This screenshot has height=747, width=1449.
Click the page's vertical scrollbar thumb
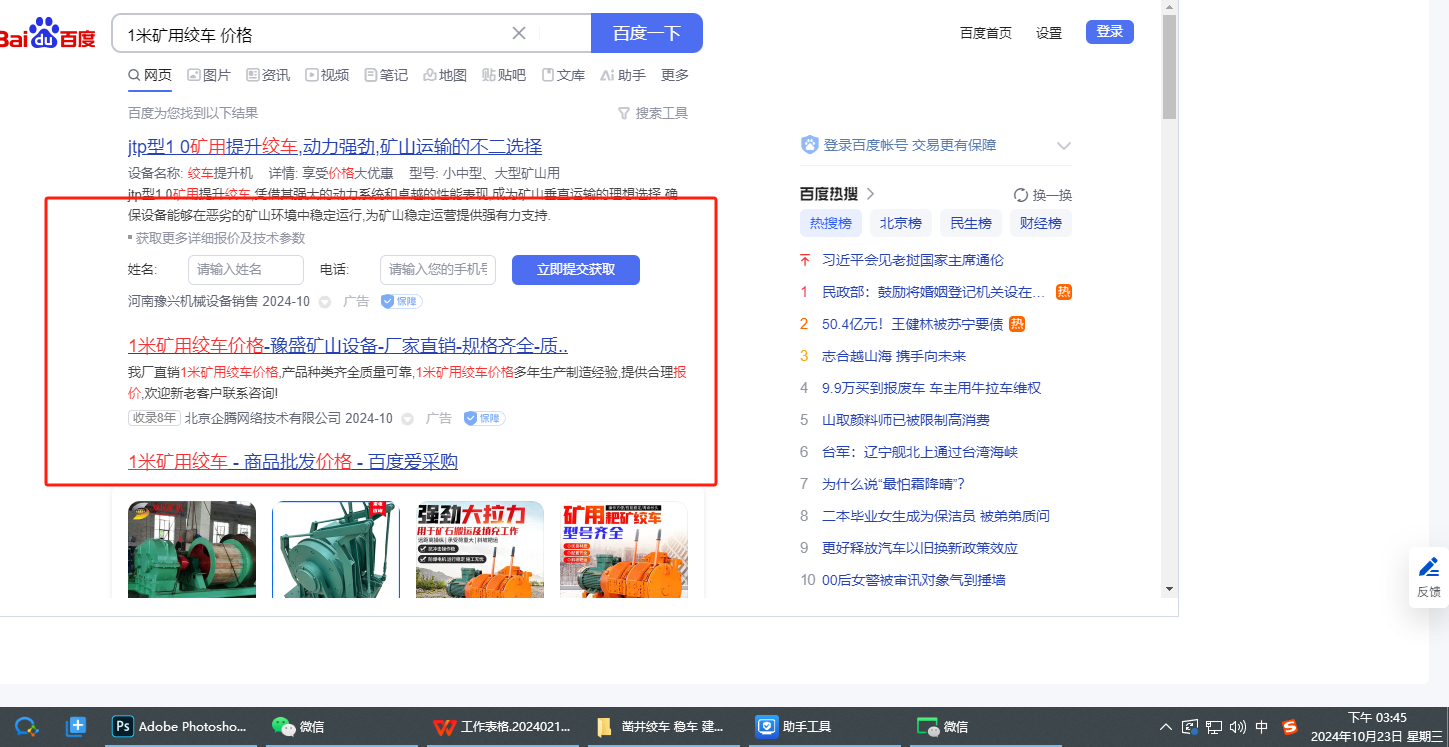pos(1169,66)
